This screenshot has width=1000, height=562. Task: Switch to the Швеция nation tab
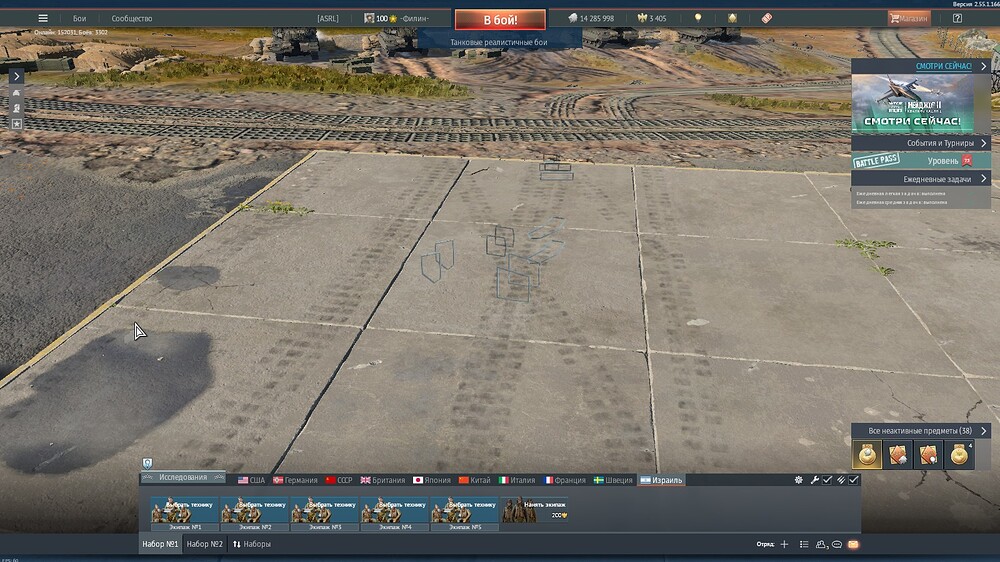click(613, 480)
